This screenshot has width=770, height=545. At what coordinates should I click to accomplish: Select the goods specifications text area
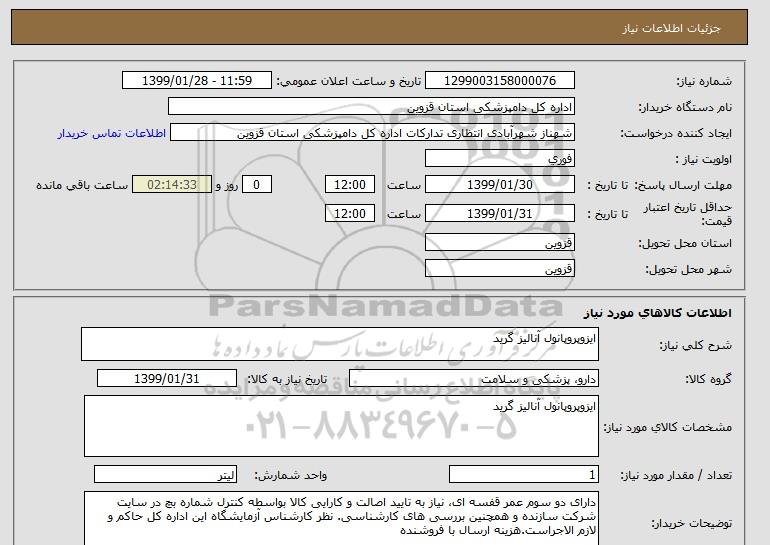[x=341, y=426]
